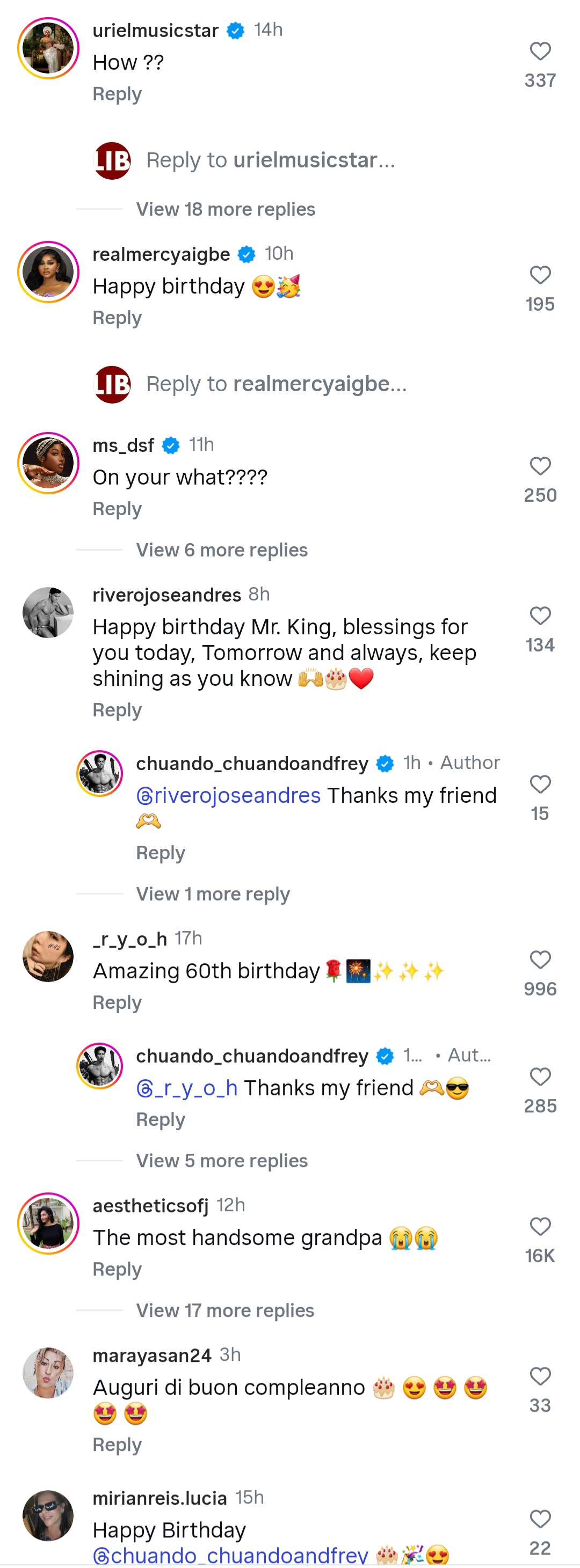This screenshot has height=1568, width=580.
Task: Toggle like on chuando's reply with 15 likes
Action: point(540,785)
